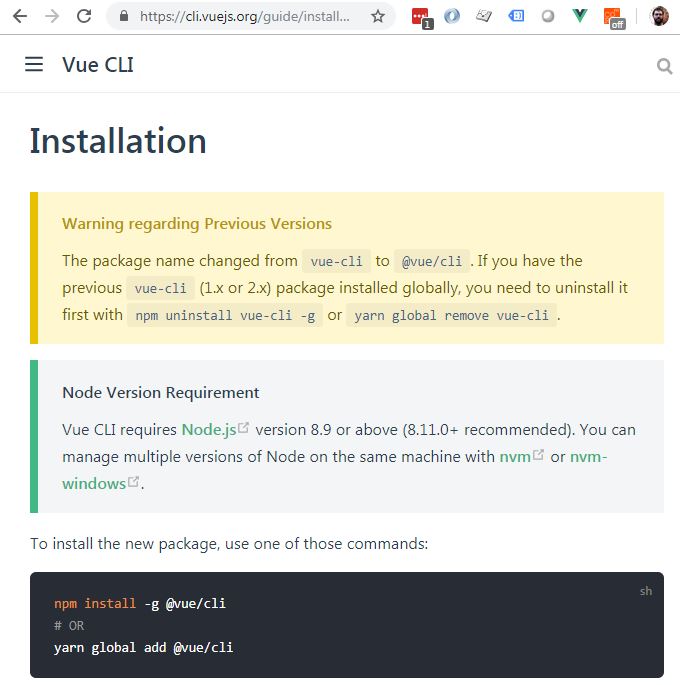680x685 pixels.
Task: Open the red extension with badge 1
Action: tap(421, 18)
